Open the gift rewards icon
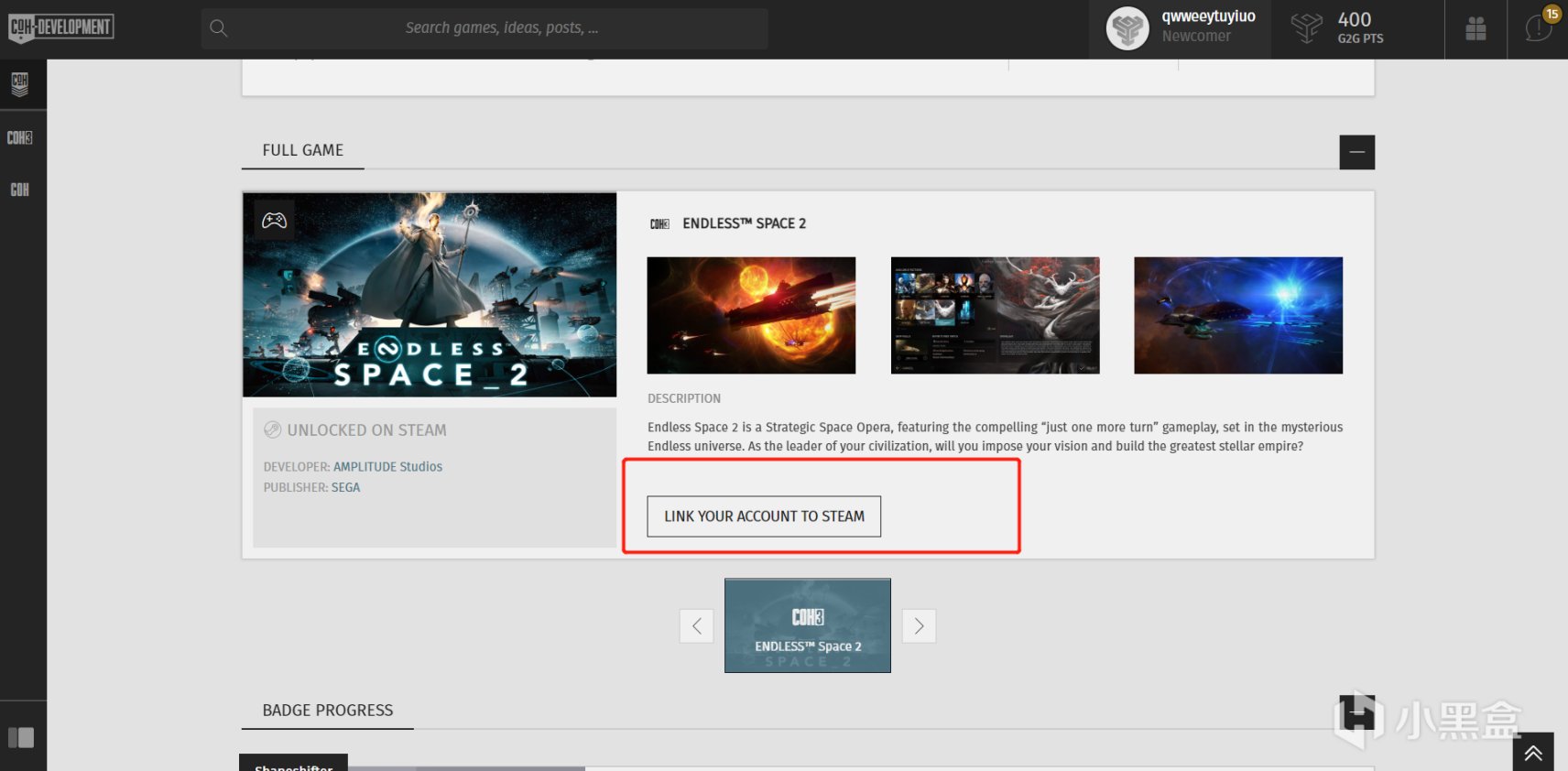 tap(1475, 28)
